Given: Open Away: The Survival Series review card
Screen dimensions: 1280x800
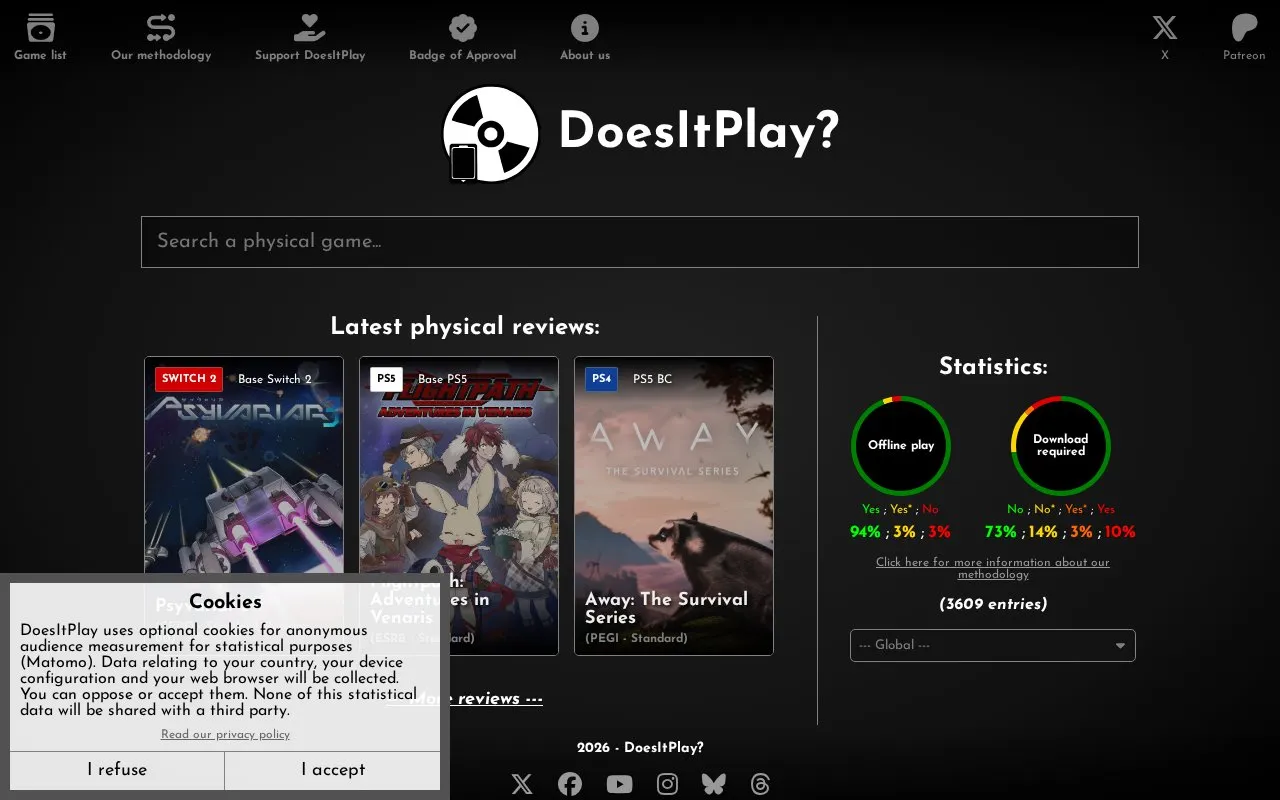Looking at the screenshot, I should (x=674, y=506).
